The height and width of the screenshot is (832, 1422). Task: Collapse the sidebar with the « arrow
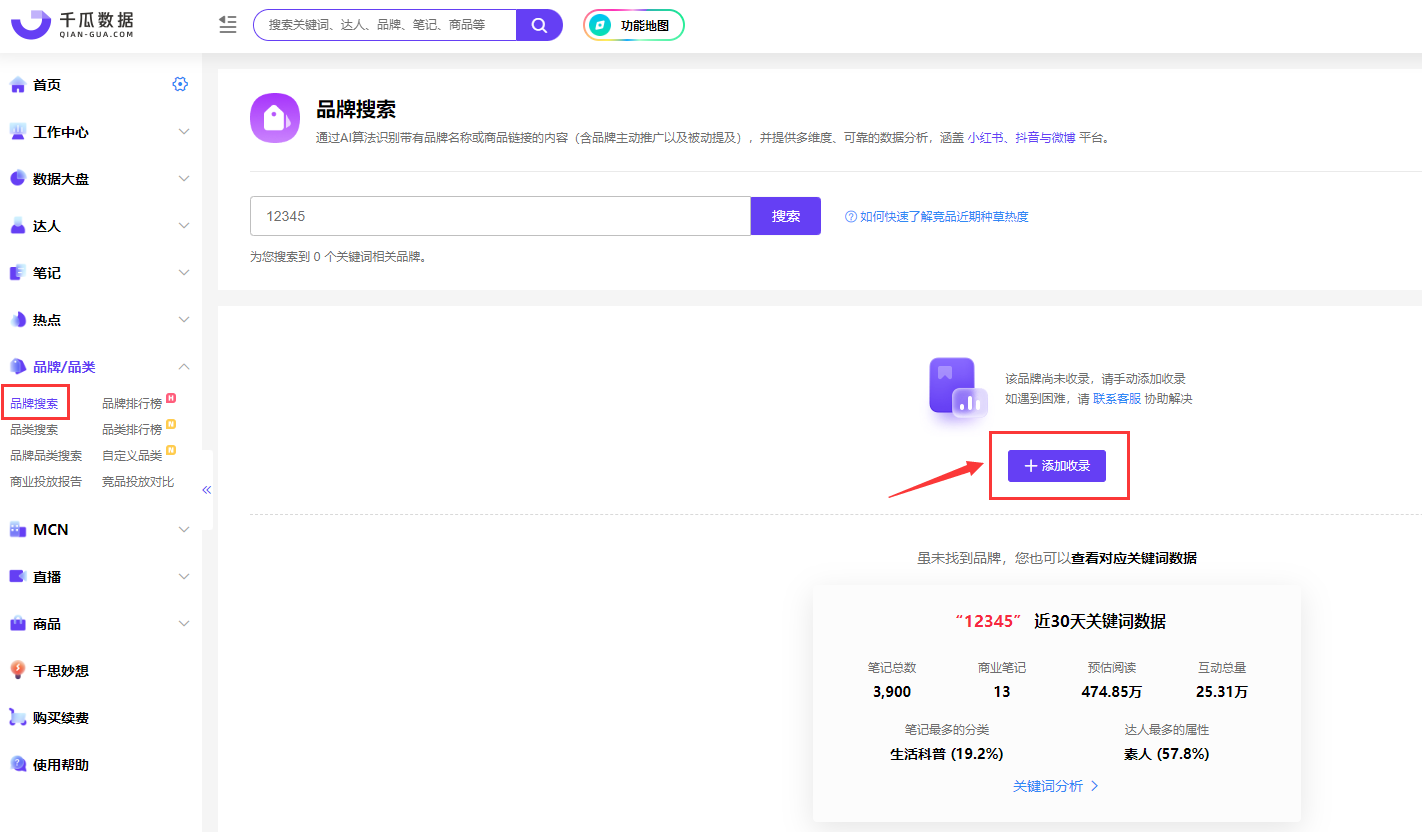tap(207, 490)
